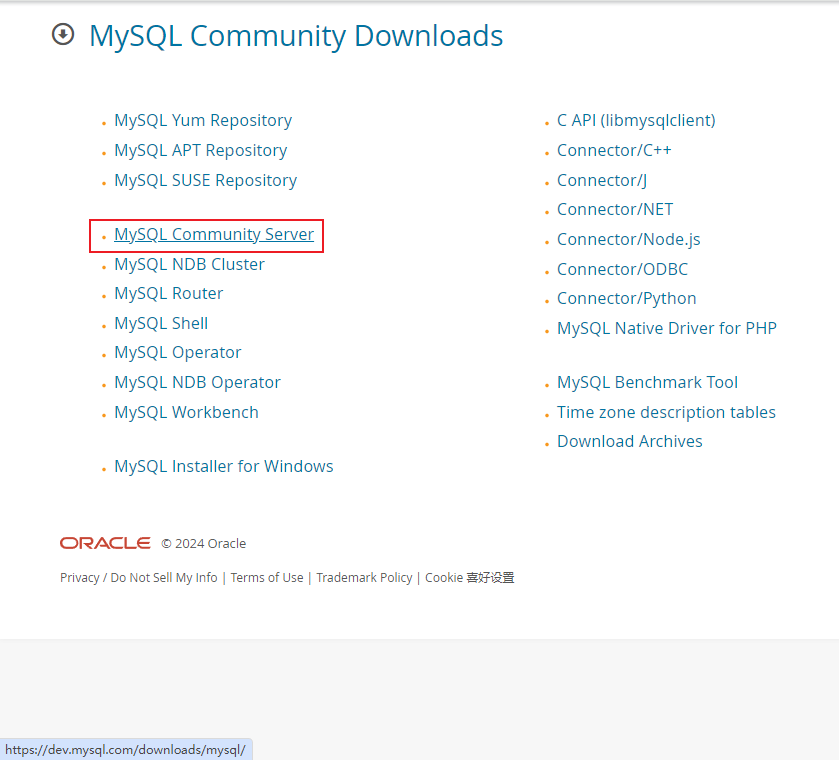Click the MySQL Community Downloads heading
The height and width of the screenshot is (760, 839).
pyautogui.click(x=296, y=36)
